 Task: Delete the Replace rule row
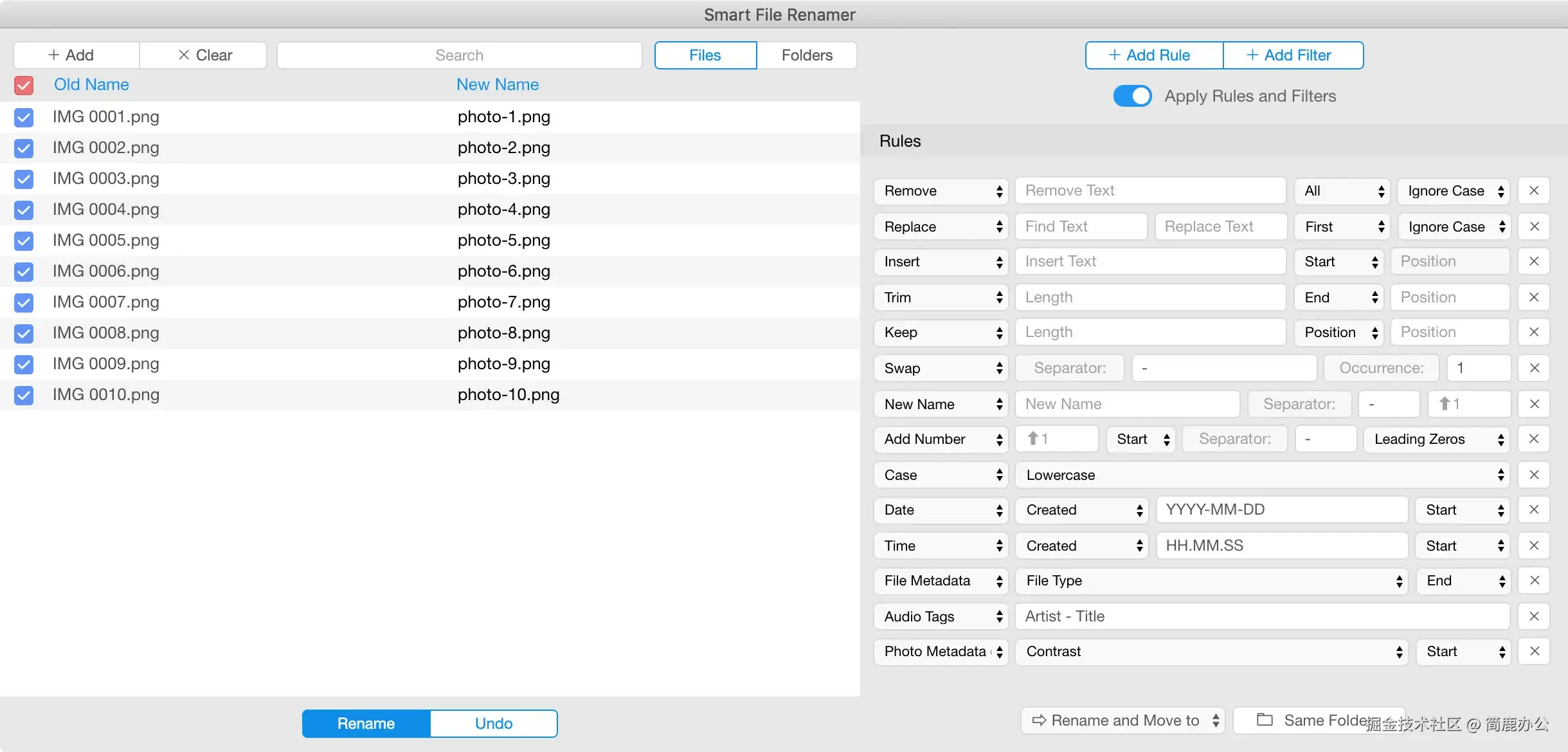tap(1534, 227)
